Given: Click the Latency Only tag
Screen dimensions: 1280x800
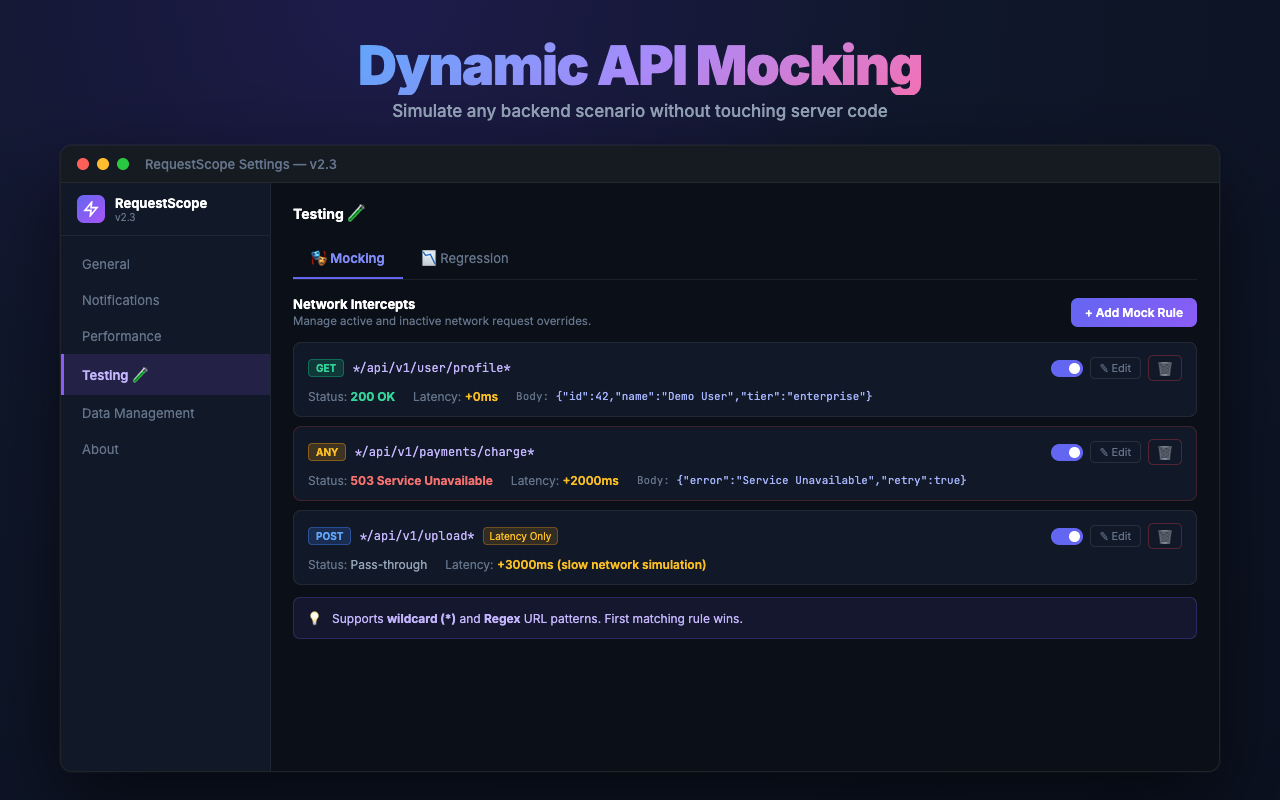Looking at the screenshot, I should [520, 536].
